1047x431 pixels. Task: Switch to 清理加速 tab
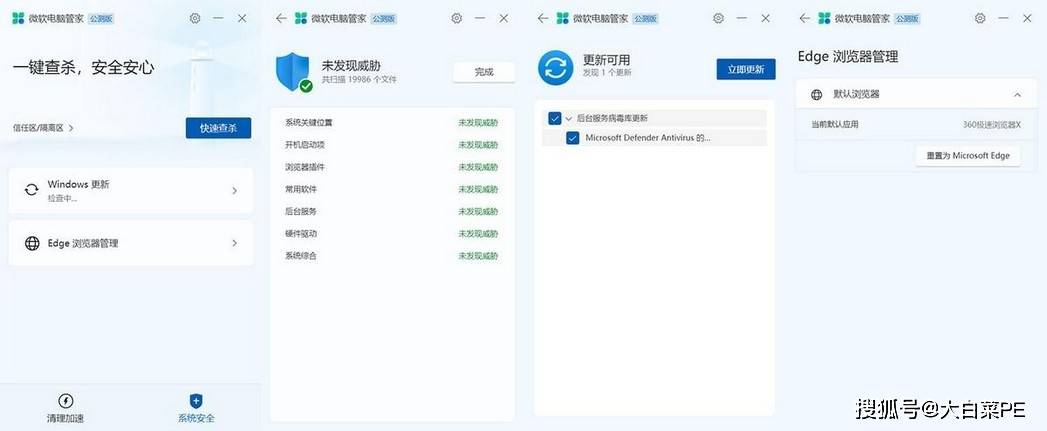pos(65,408)
